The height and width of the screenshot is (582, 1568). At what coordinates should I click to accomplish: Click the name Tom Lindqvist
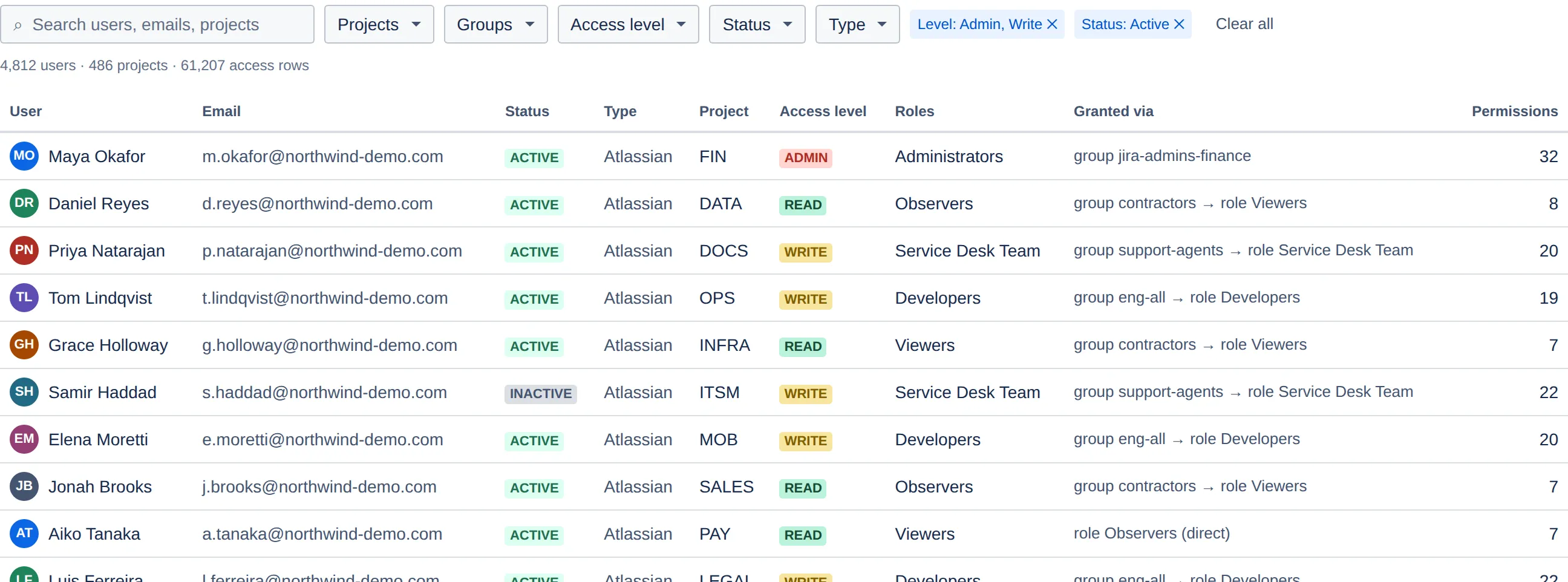pyautogui.click(x=100, y=298)
